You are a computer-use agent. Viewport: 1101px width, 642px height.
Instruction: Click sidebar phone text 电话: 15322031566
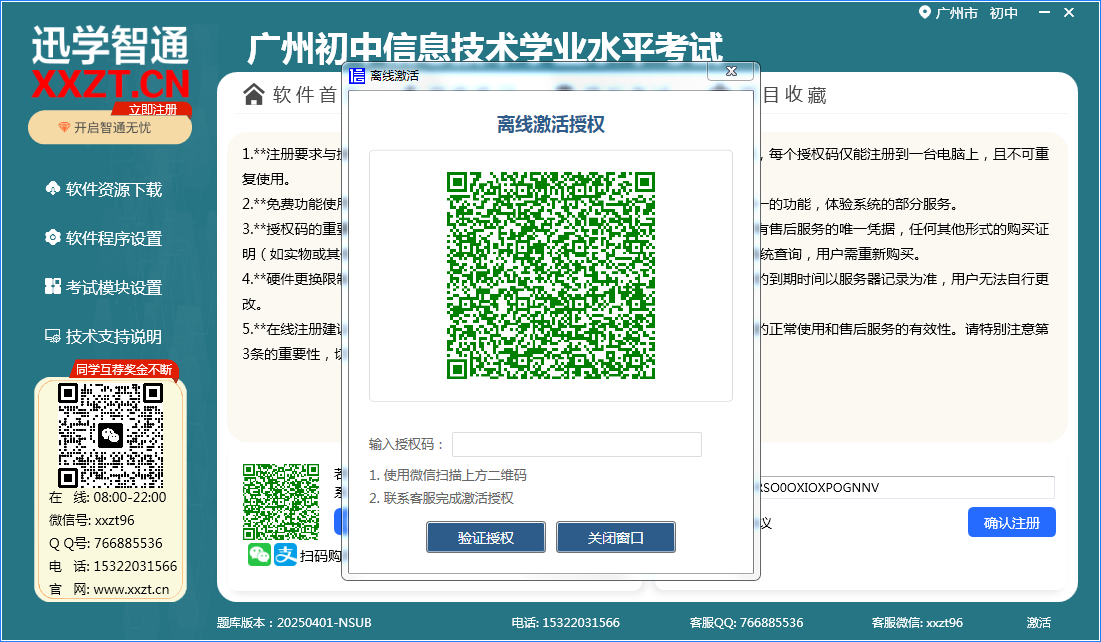tap(113, 566)
